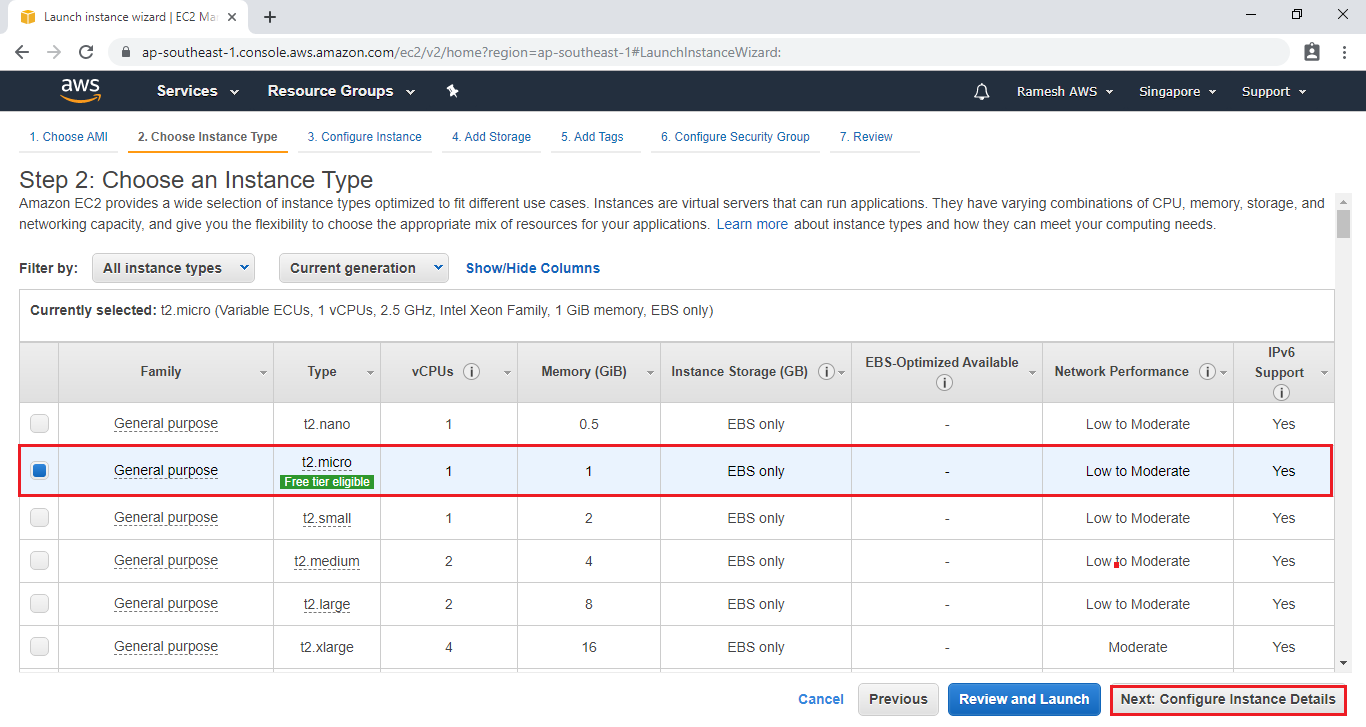Click info icon under EBS-Optimized Available
The image size is (1366, 727).
tap(943, 382)
